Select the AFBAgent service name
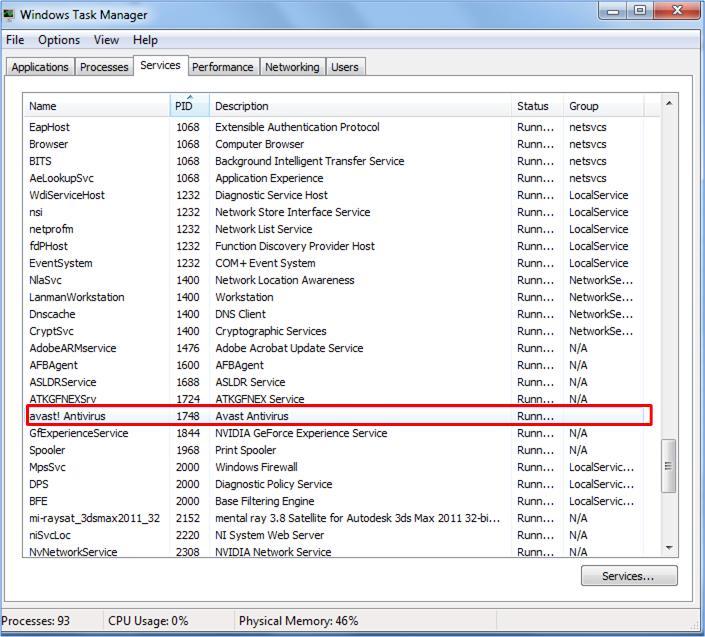 pyautogui.click(x=54, y=365)
